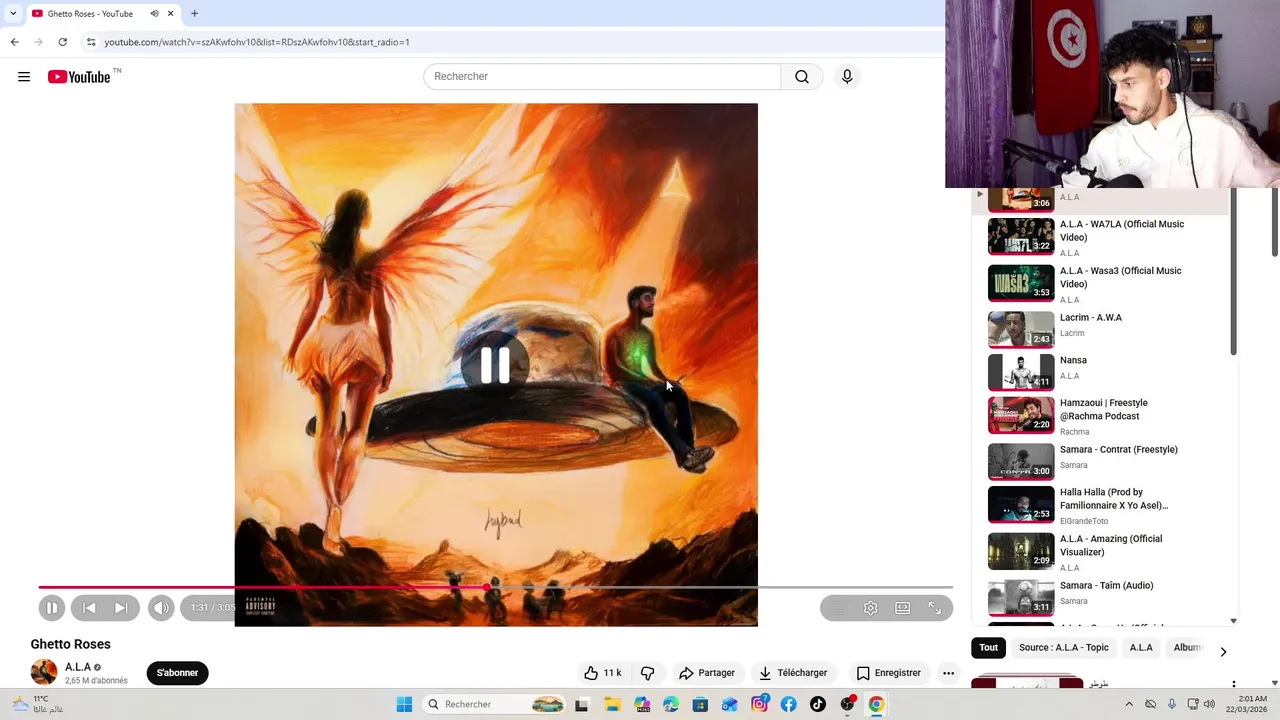Open File Explorer from the taskbar

[612, 705]
